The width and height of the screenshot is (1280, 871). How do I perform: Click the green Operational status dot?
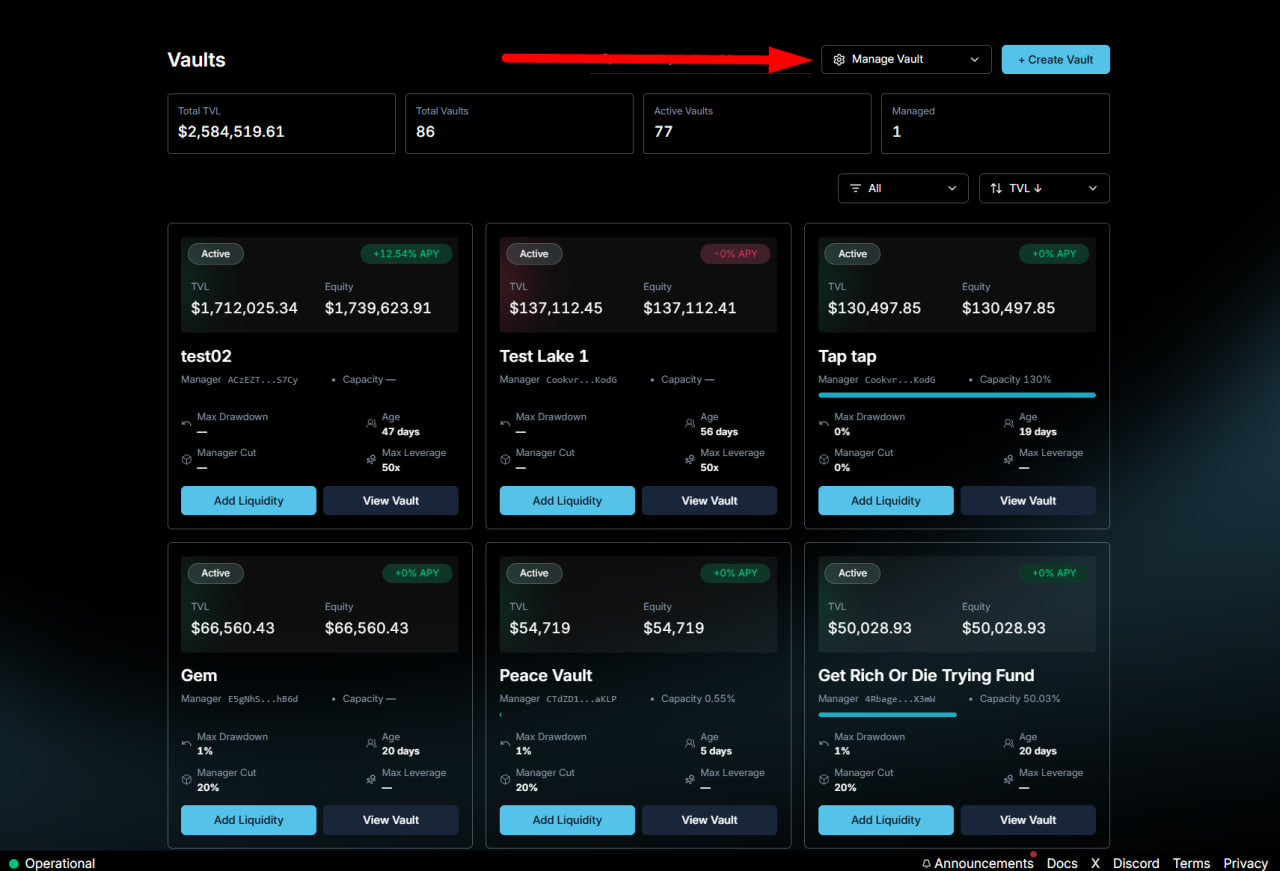coord(14,864)
